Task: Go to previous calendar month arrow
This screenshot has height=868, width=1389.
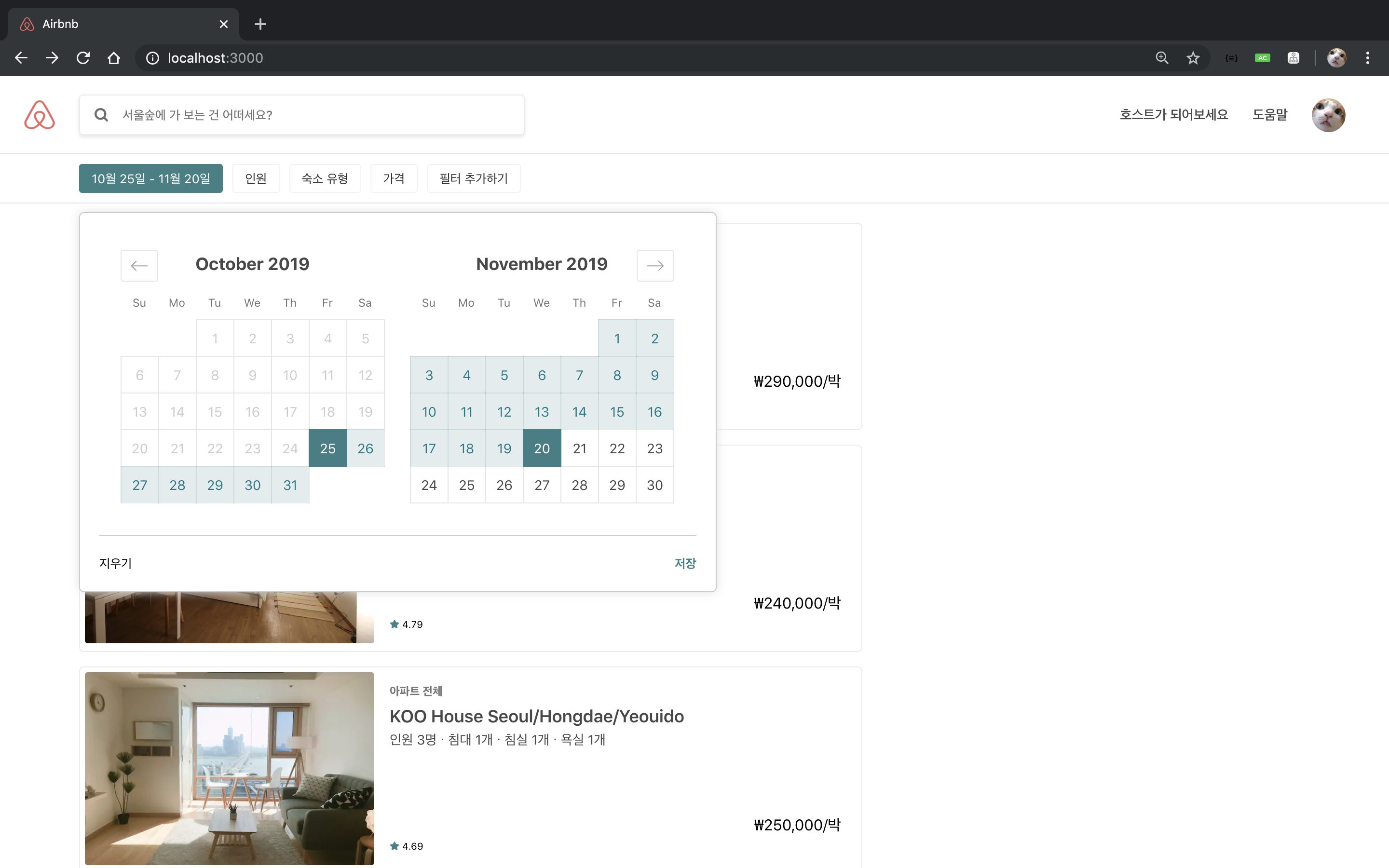Action: (139, 265)
